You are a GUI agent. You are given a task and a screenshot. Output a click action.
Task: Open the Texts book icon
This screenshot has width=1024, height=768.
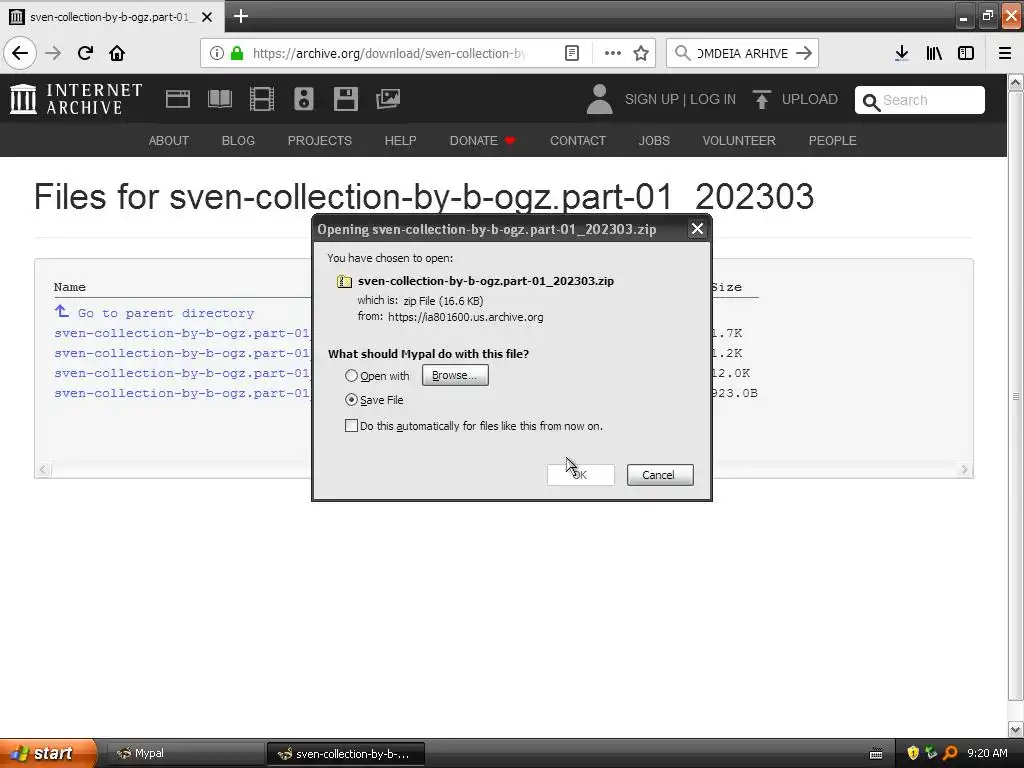tap(219, 99)
